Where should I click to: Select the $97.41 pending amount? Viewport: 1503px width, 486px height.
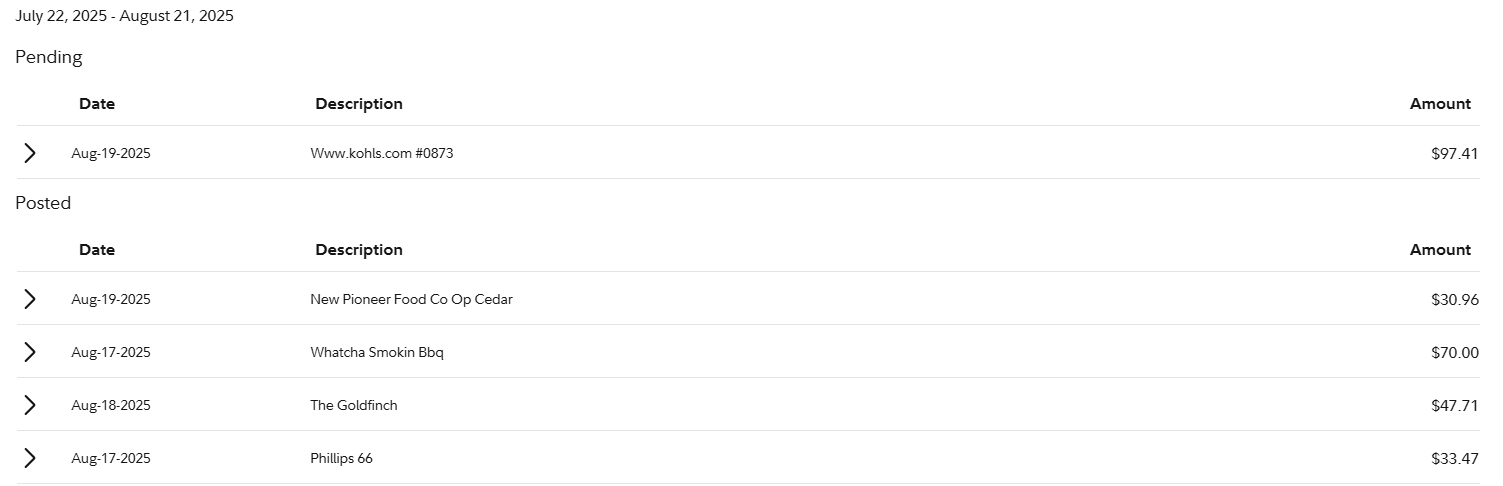(1454, 153)
